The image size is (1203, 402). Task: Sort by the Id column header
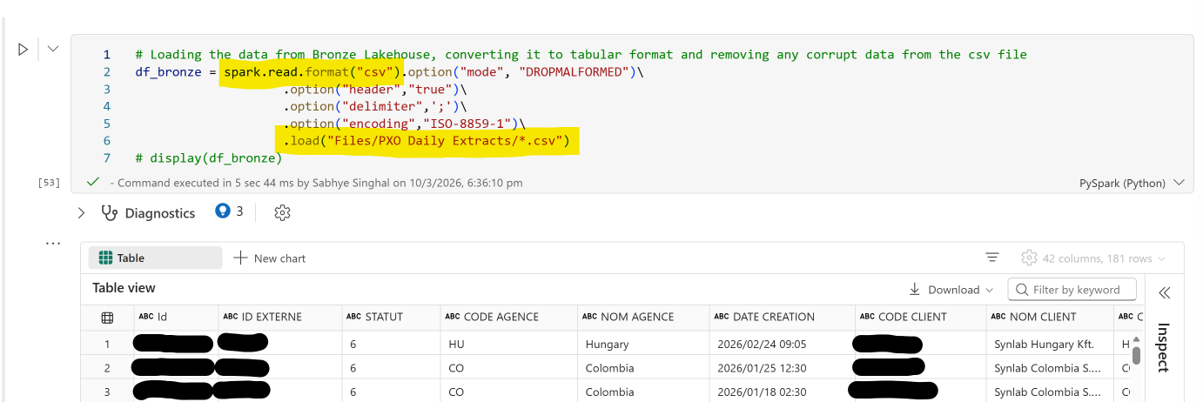(x=176, y=317)
